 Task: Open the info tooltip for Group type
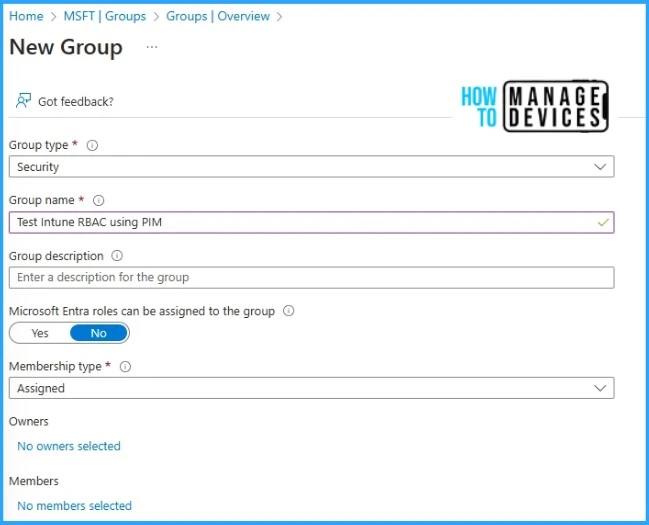(x=92, y=145)
